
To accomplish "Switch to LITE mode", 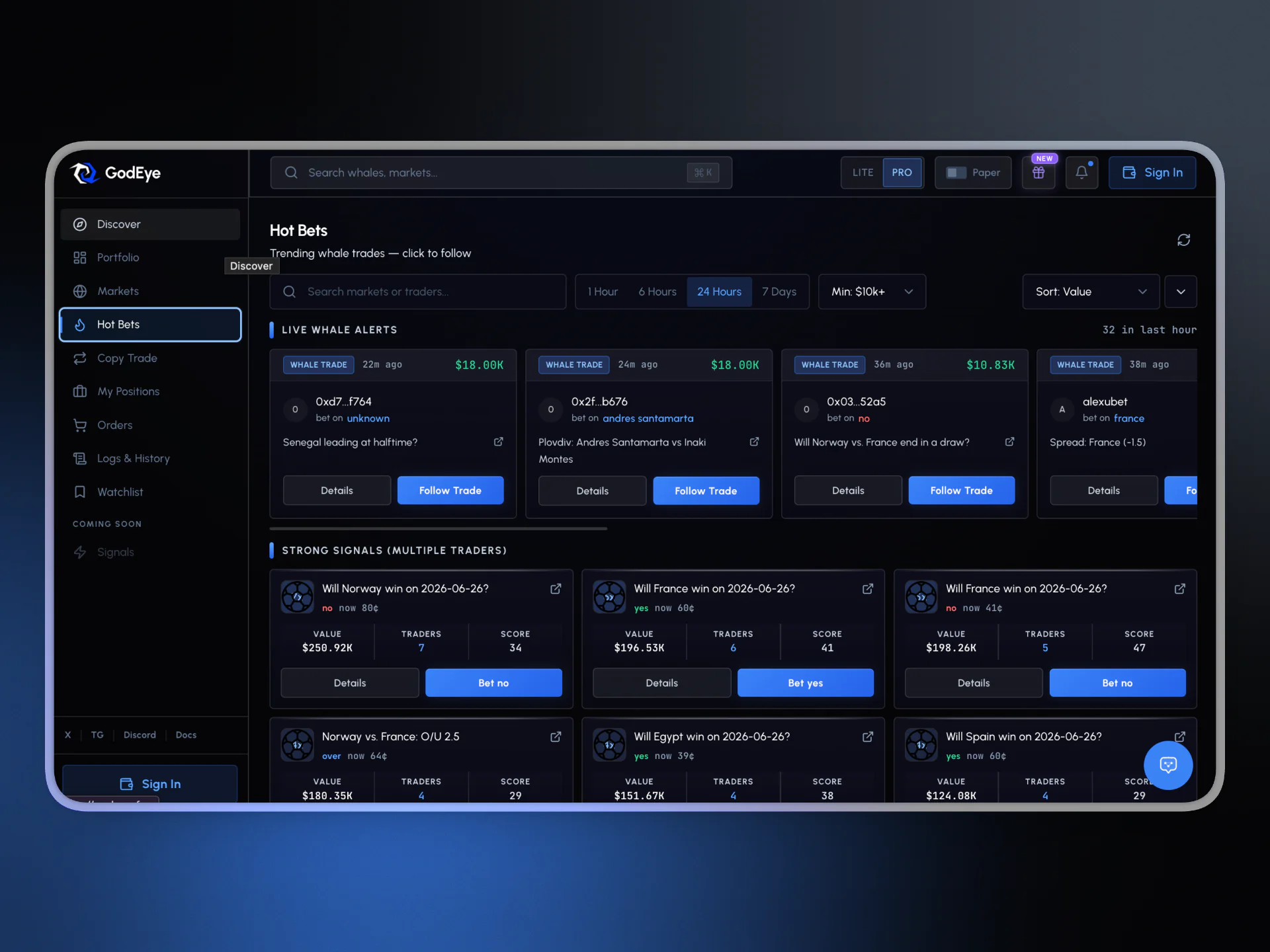I will pyautogui.click(x=863, y=173).
